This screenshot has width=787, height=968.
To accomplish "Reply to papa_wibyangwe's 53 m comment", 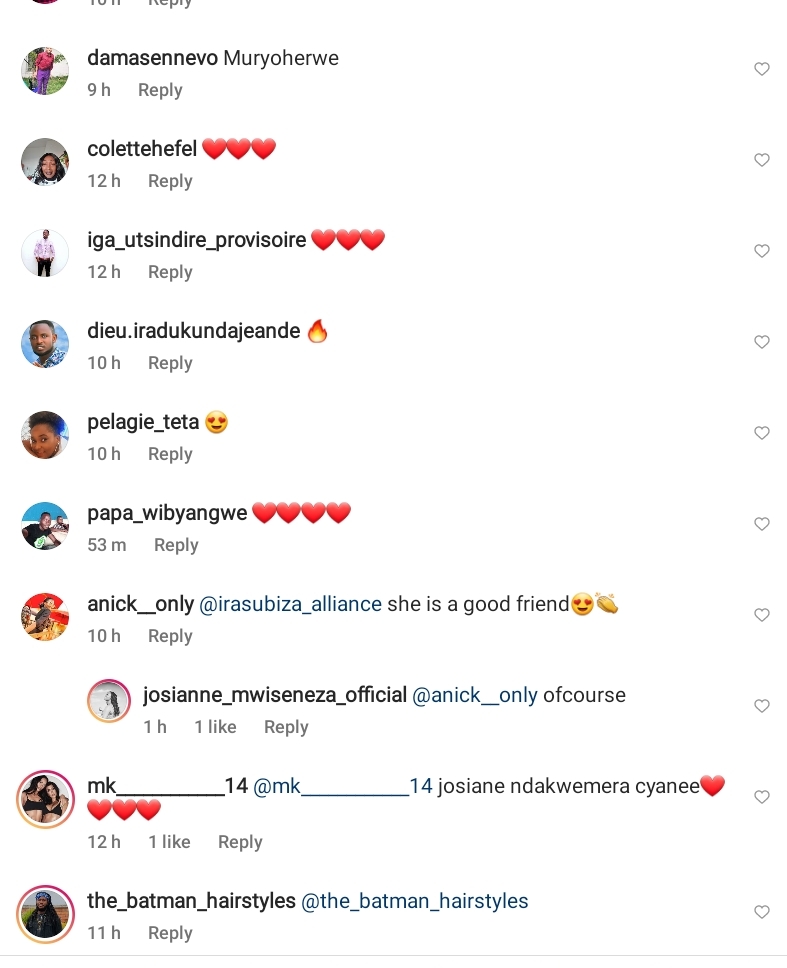I will 176,545.
